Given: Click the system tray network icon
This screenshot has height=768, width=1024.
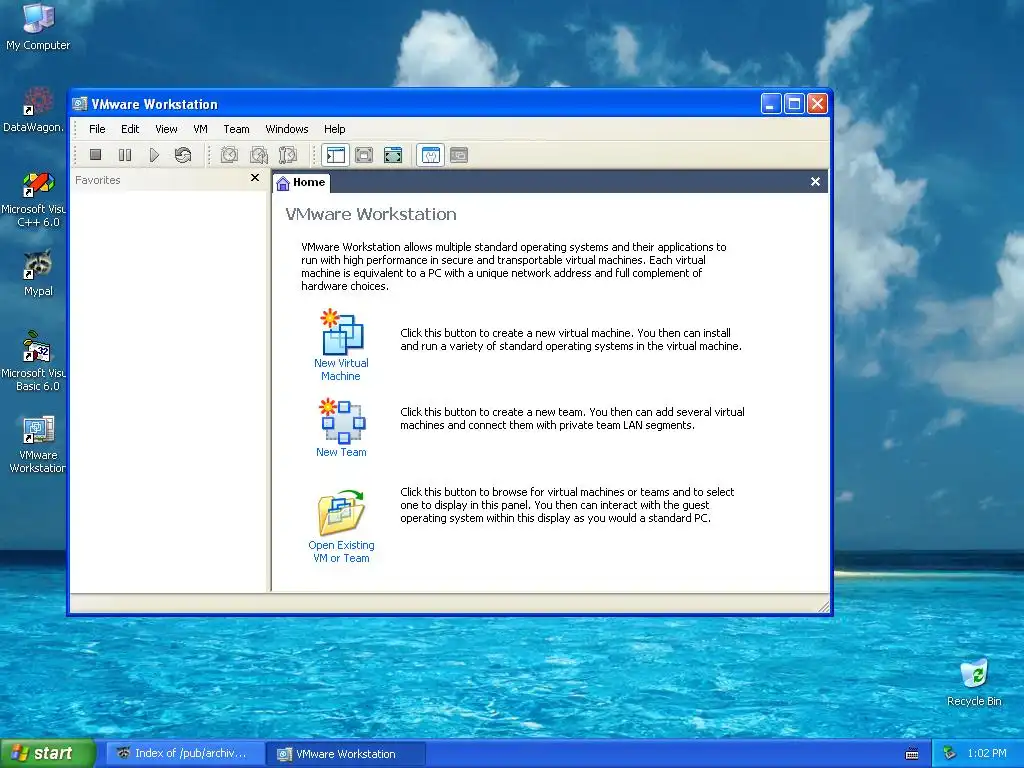Looking at the screenshot, I should click(949, 754).
